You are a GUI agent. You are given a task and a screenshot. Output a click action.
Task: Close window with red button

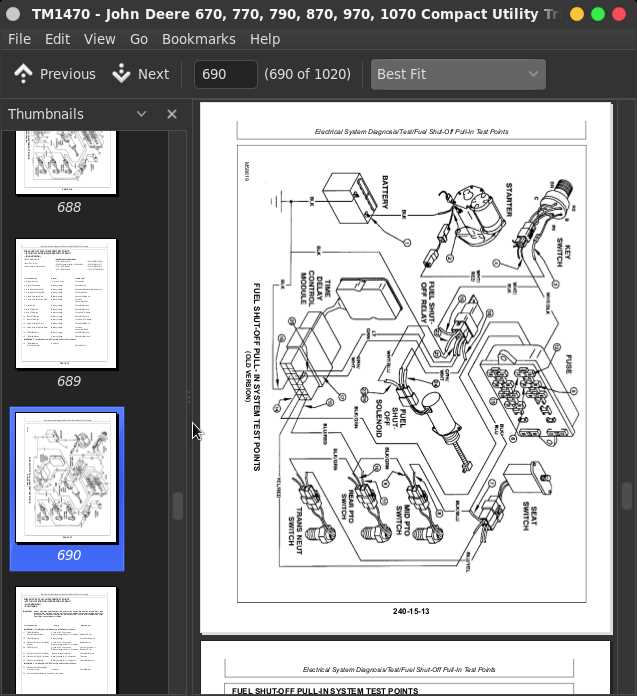(x=619, y=14)
